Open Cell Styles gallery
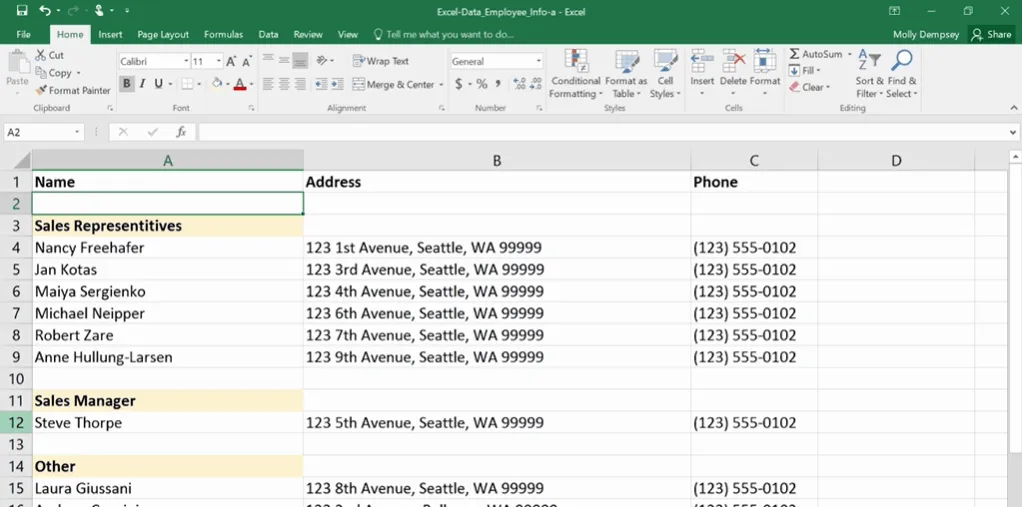1022x507 pixels. [665, 74]
